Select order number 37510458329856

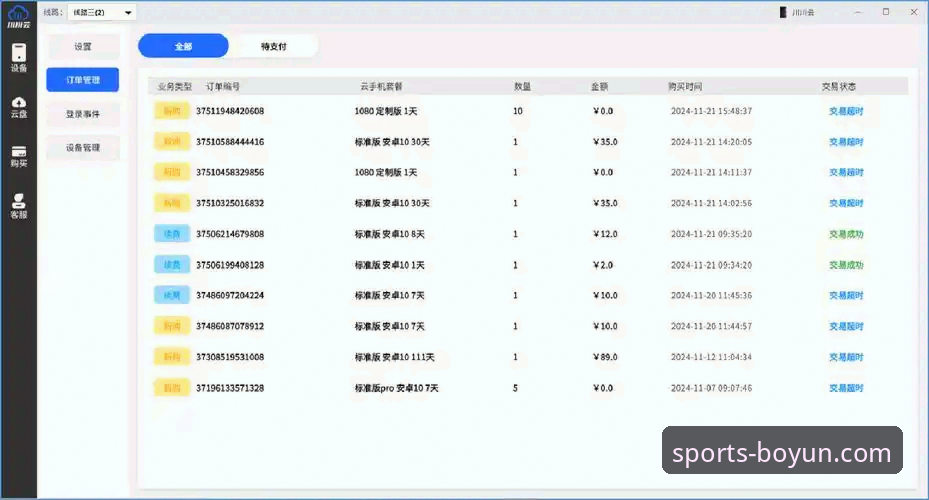[x=230, y=172]
